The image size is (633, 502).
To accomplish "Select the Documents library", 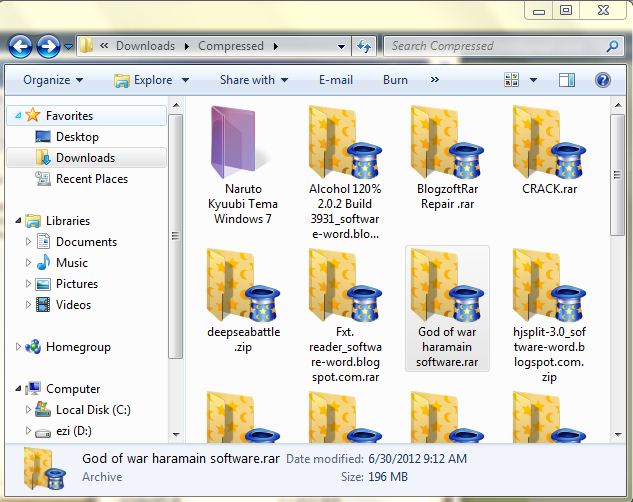I will (x=86, y=242).
